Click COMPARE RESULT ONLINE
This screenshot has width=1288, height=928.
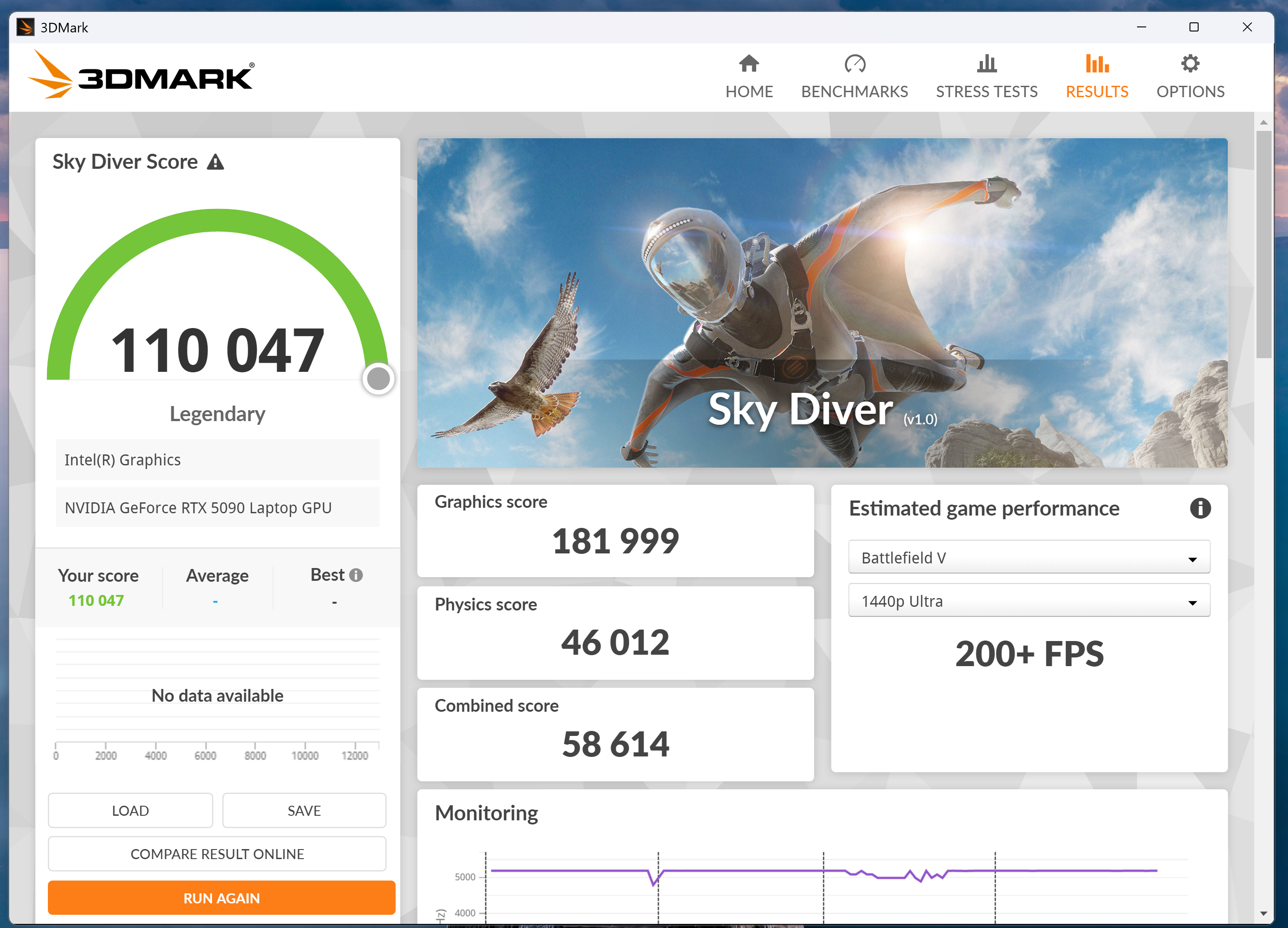(217, 854)
